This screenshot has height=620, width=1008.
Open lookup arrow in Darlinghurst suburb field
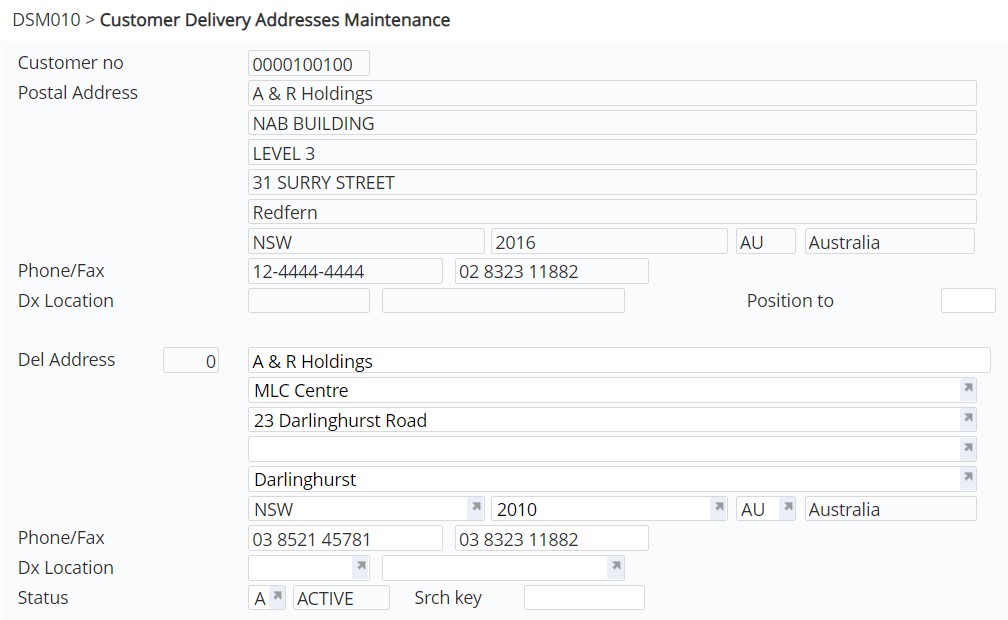[967, 478]
